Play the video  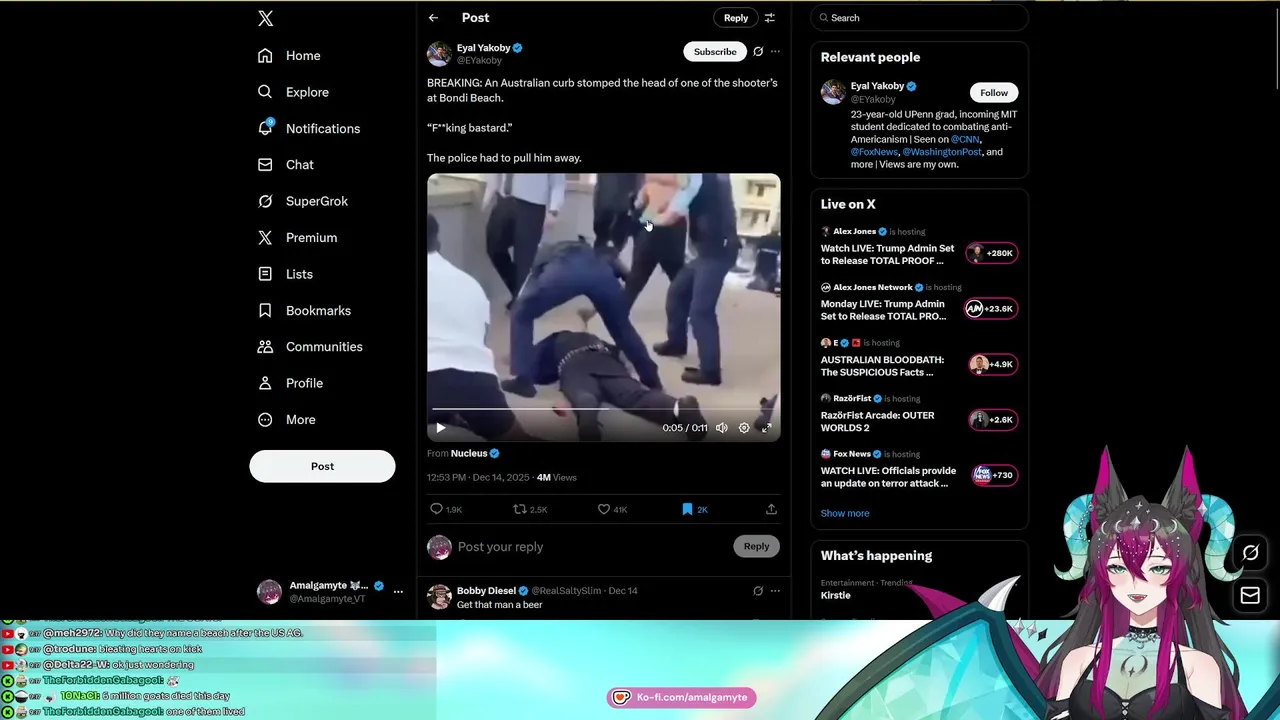pyautogui.click(x=440, y=428)
